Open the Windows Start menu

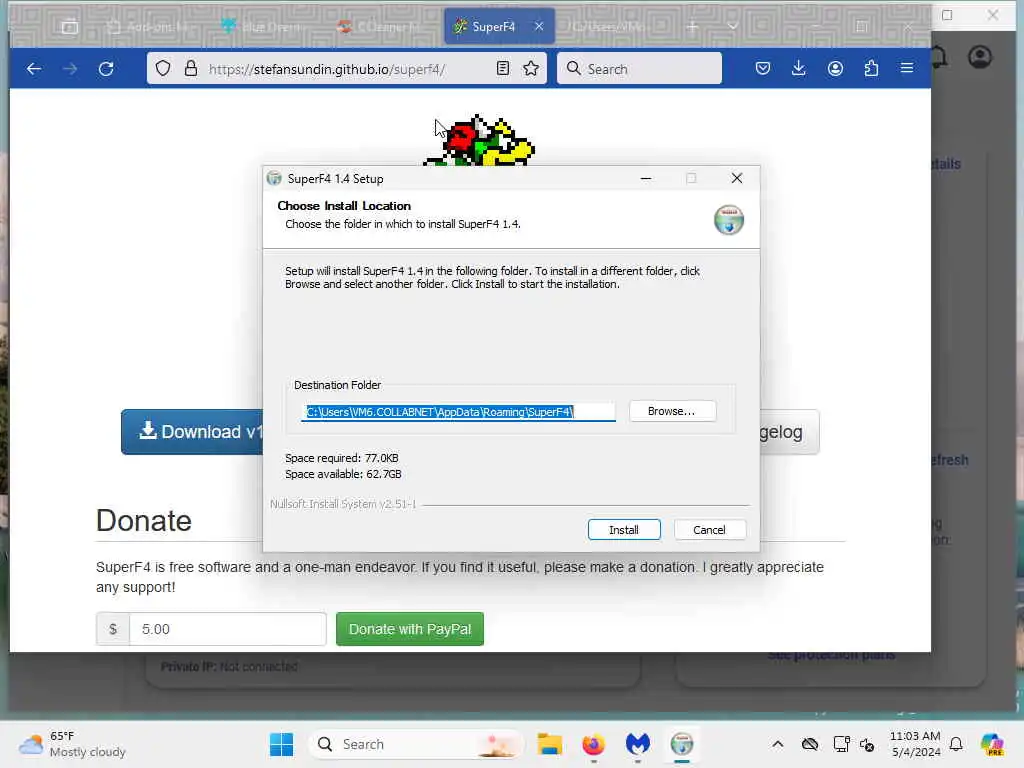[x=281, y=744]
